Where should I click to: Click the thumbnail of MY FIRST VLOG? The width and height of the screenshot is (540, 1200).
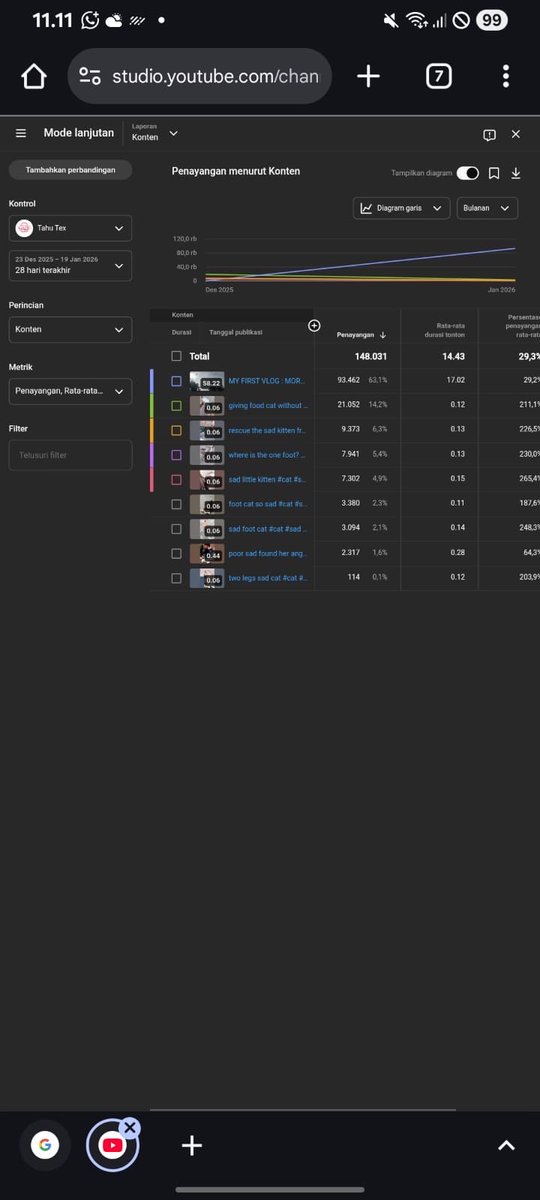pos(207,381)
